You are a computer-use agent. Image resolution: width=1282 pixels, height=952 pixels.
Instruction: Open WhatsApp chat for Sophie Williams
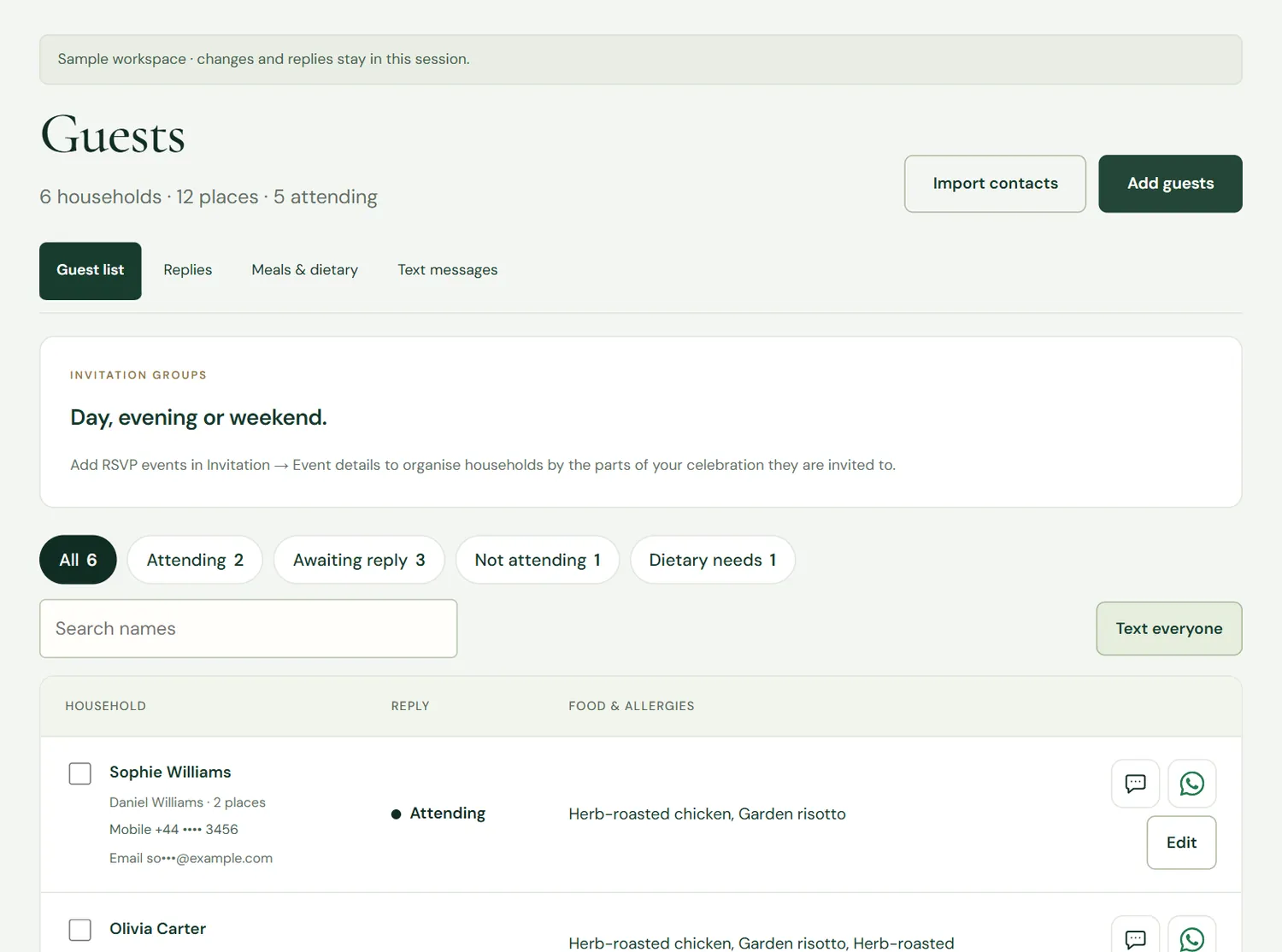point(1191,784)
